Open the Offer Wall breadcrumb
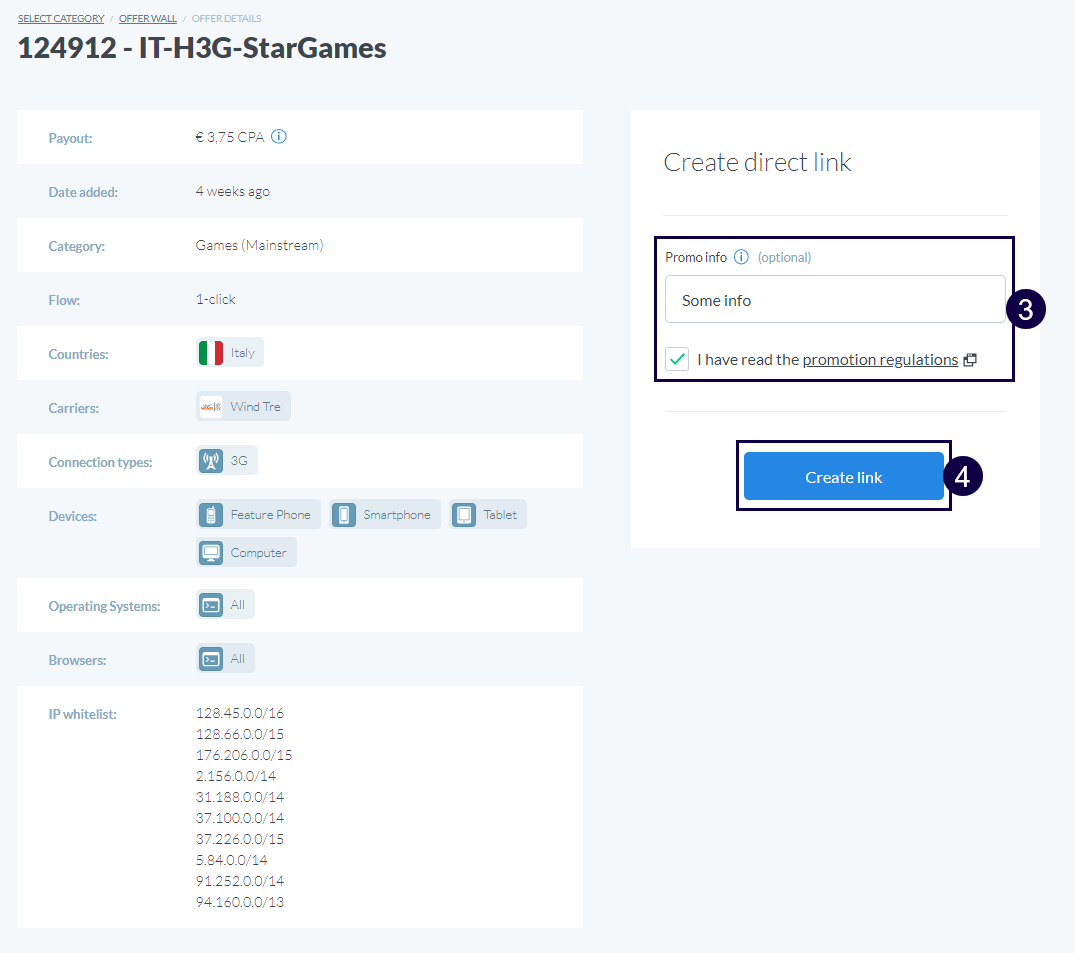 (147, 19)
